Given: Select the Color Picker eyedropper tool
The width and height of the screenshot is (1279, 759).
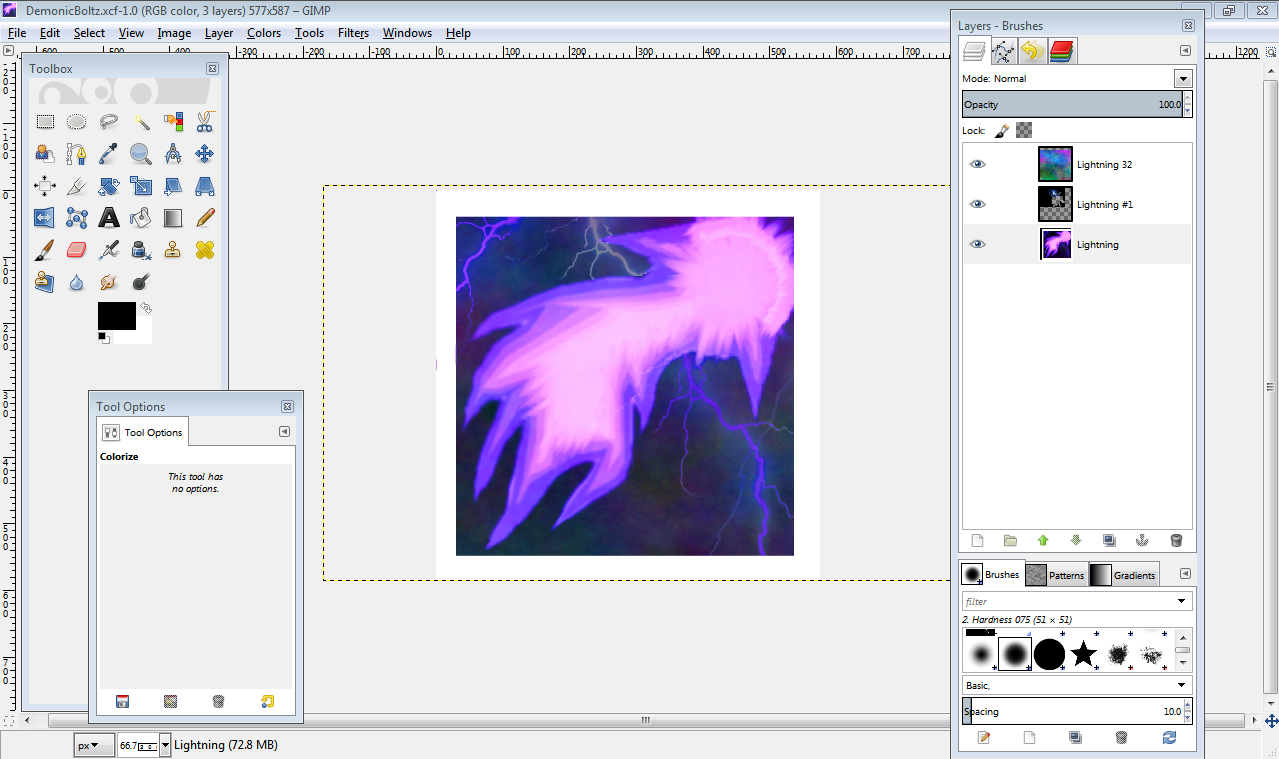Looking at the screenshot, I should [x=109, y=154].
